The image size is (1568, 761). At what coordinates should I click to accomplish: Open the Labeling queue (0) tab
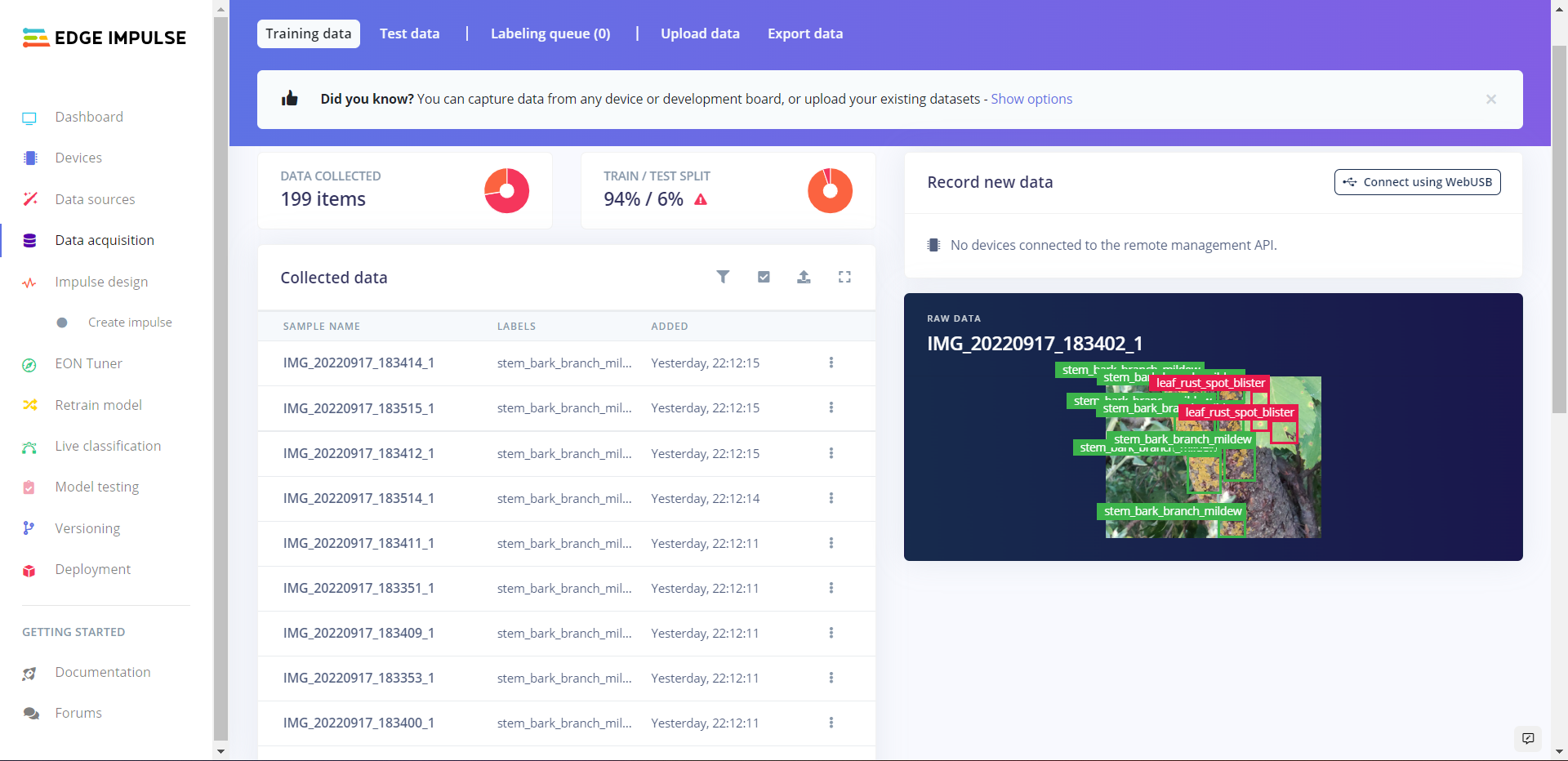(x=550, y=33)
